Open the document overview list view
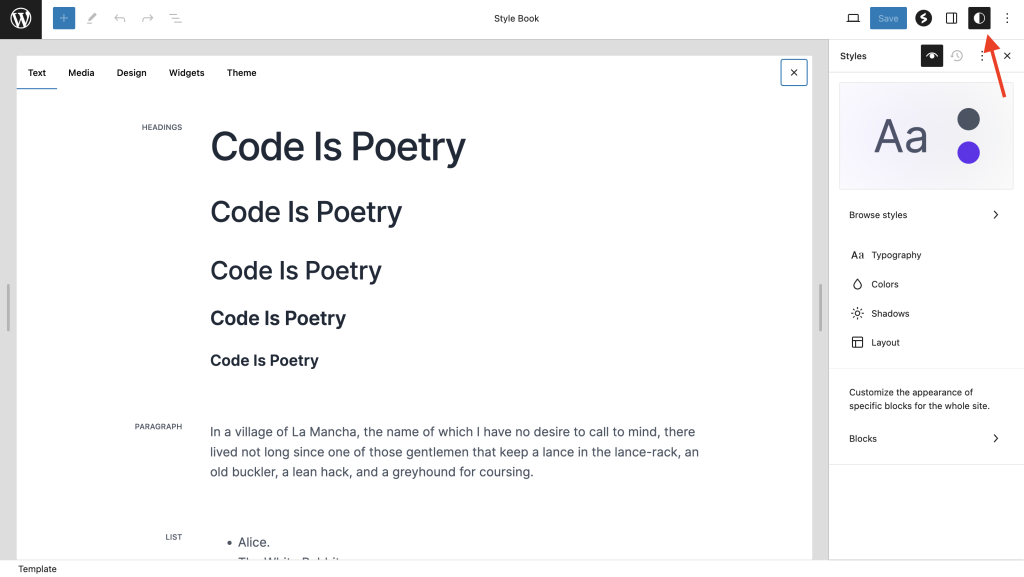This screenshot has height=577, width=1024. click(175, 18)
